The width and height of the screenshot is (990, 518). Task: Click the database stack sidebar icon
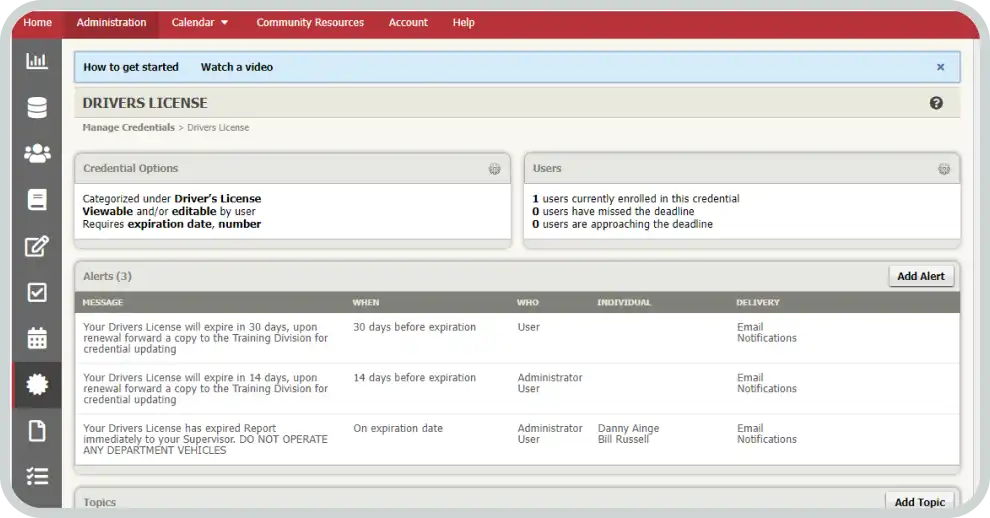tap(37, 108)
